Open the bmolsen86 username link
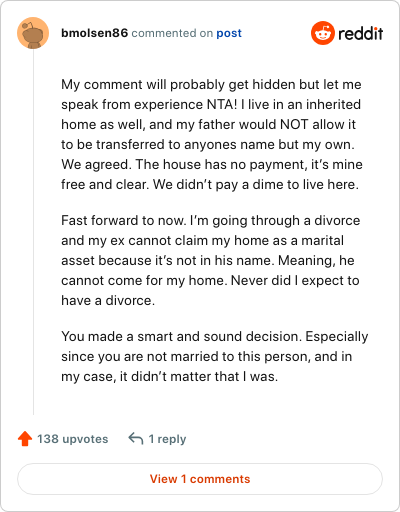 click(x=95, y=33)
